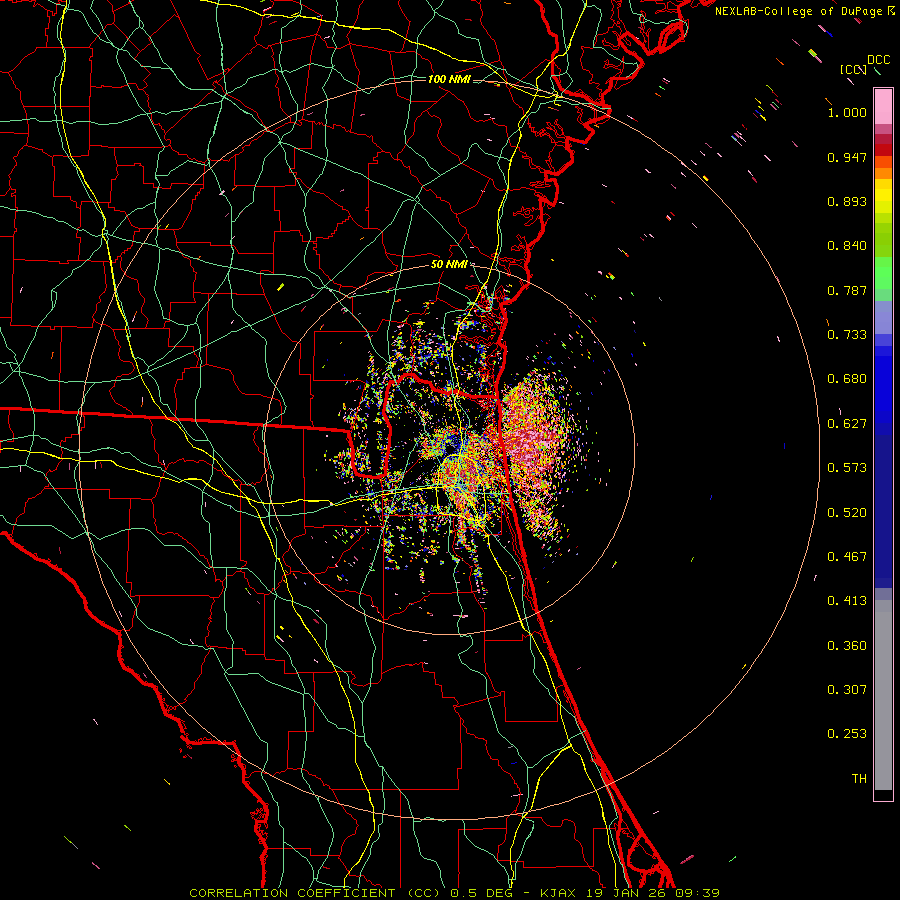Click CORRELATION COEFFICIENT in the bottom caption
This screenshot has height=900, width=900.
(292, 893)
